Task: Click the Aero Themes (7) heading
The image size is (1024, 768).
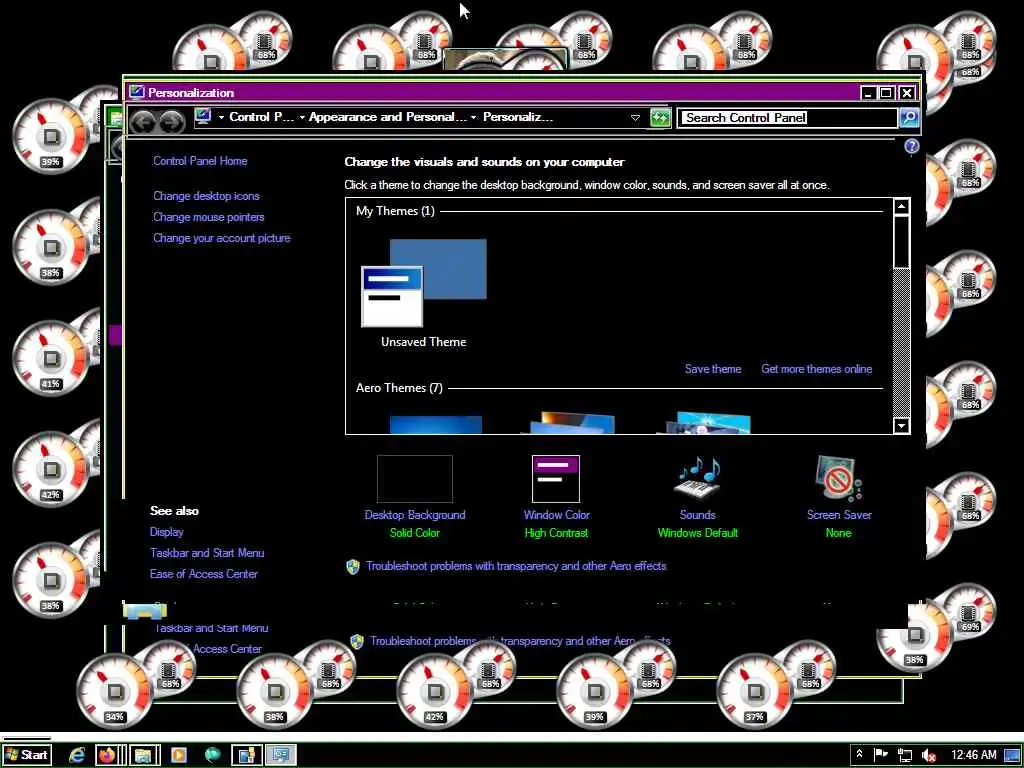Action: tap(399, 388)
